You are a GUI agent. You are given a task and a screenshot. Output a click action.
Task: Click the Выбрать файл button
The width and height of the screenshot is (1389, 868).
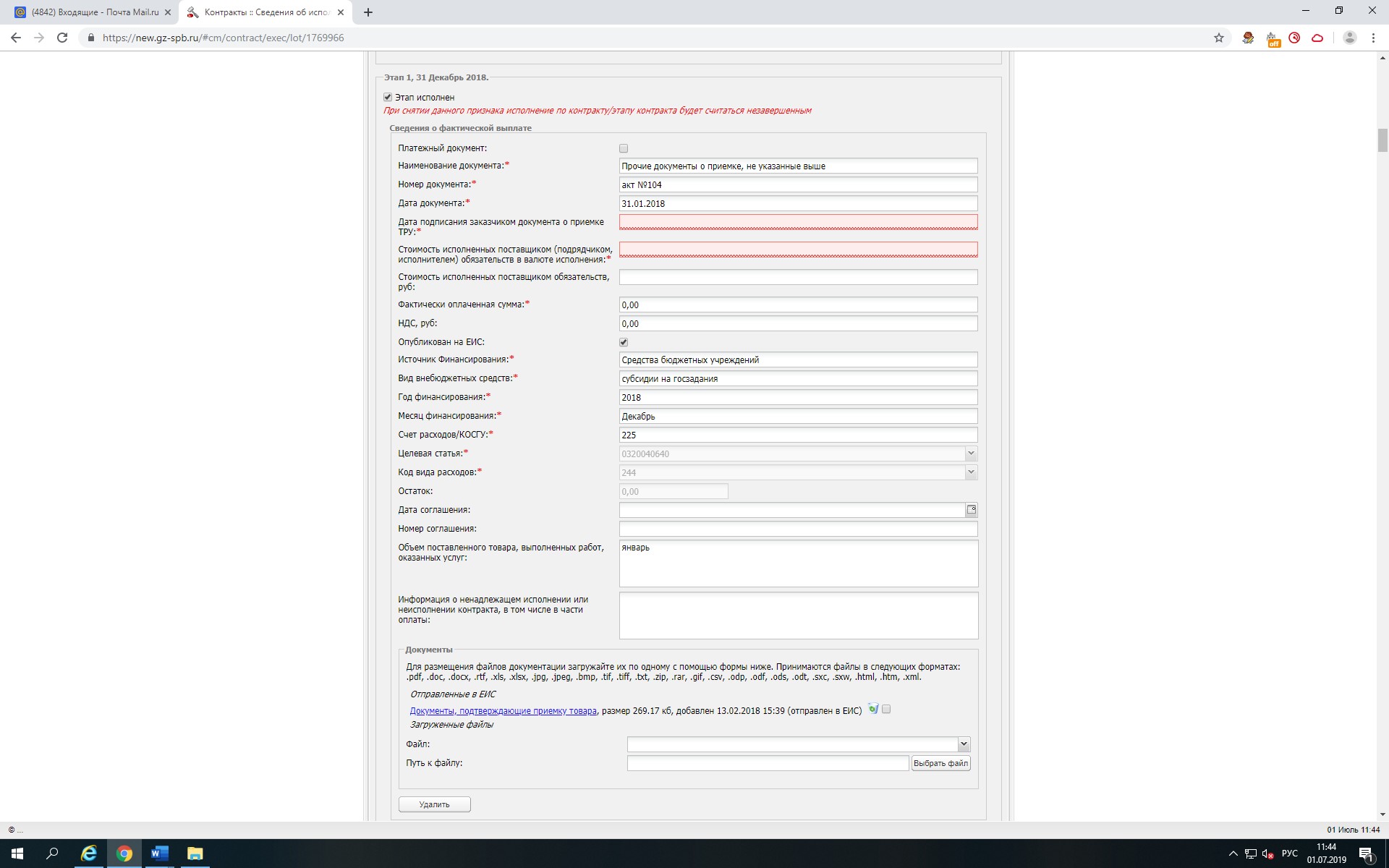click(x=940, y=763)
